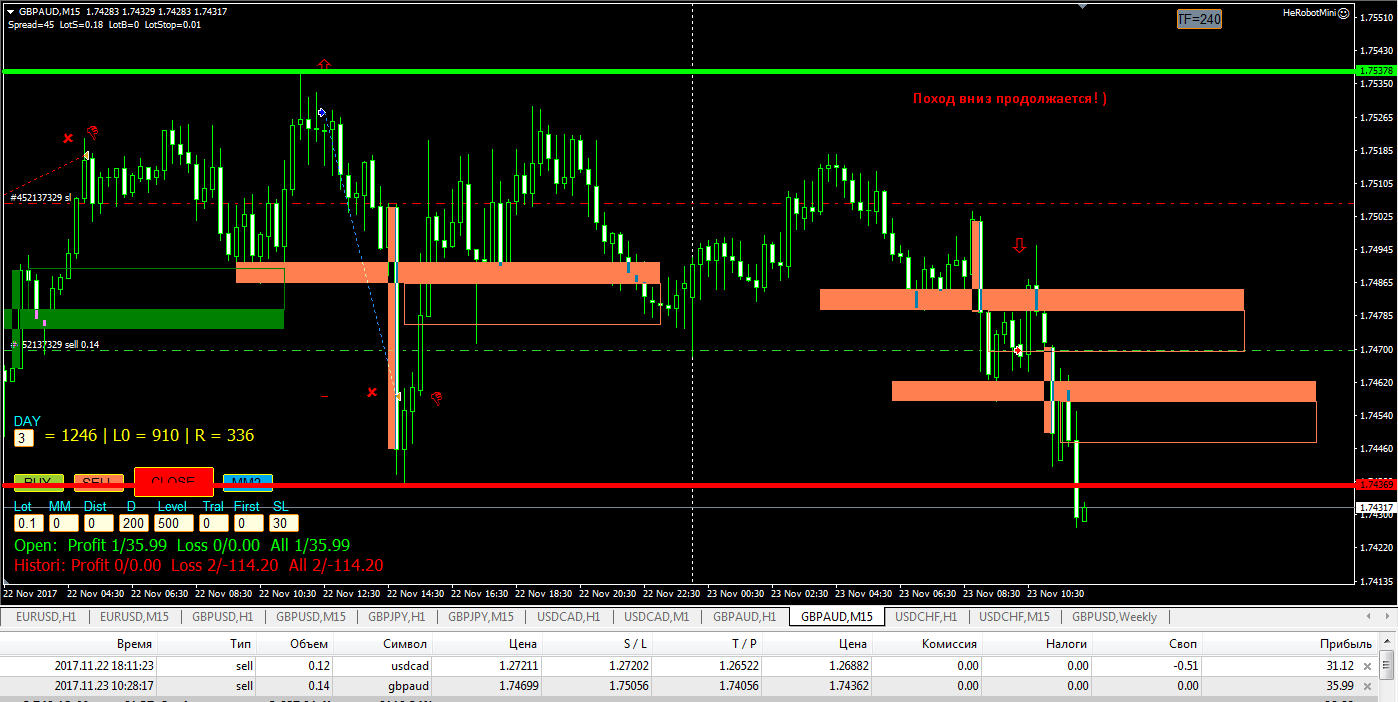Click the terminal panel vertical scrollbar thumb
The height and width of the screenshot is (702, 1398).
pos(1387,665)
